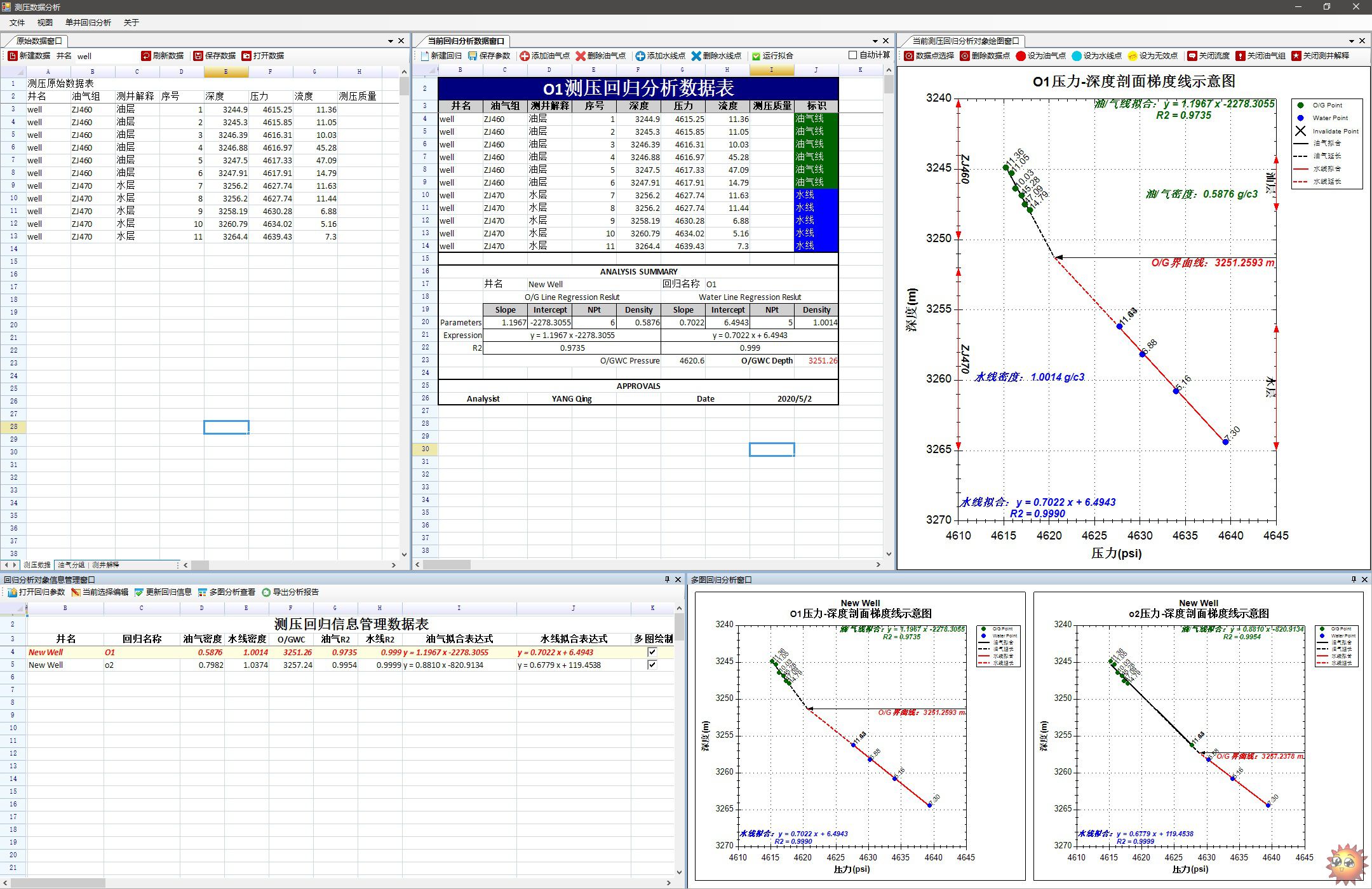Click 打开回归参数 icon
Screen dimensions: 1372x889
12,592
